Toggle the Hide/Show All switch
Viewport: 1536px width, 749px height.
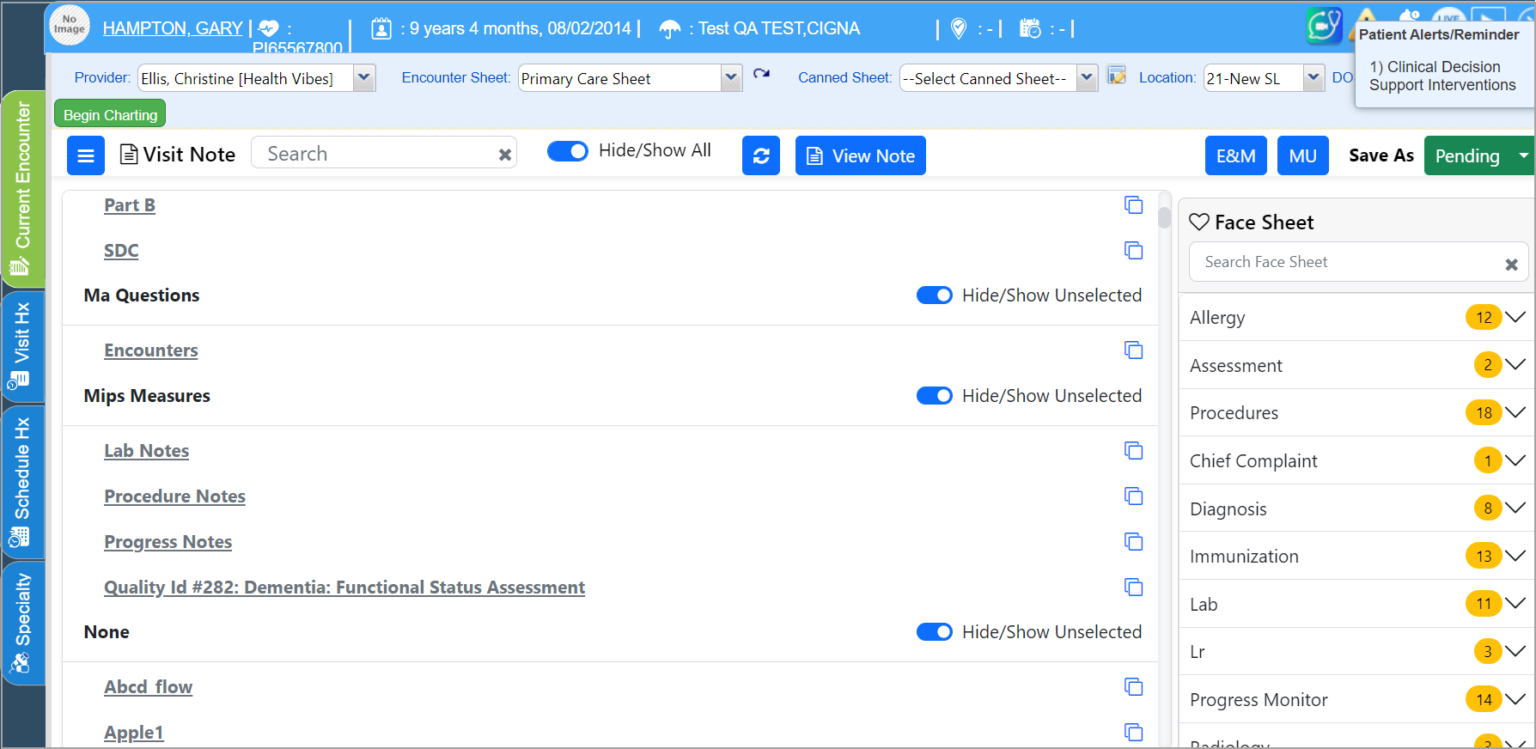[568, 150]
